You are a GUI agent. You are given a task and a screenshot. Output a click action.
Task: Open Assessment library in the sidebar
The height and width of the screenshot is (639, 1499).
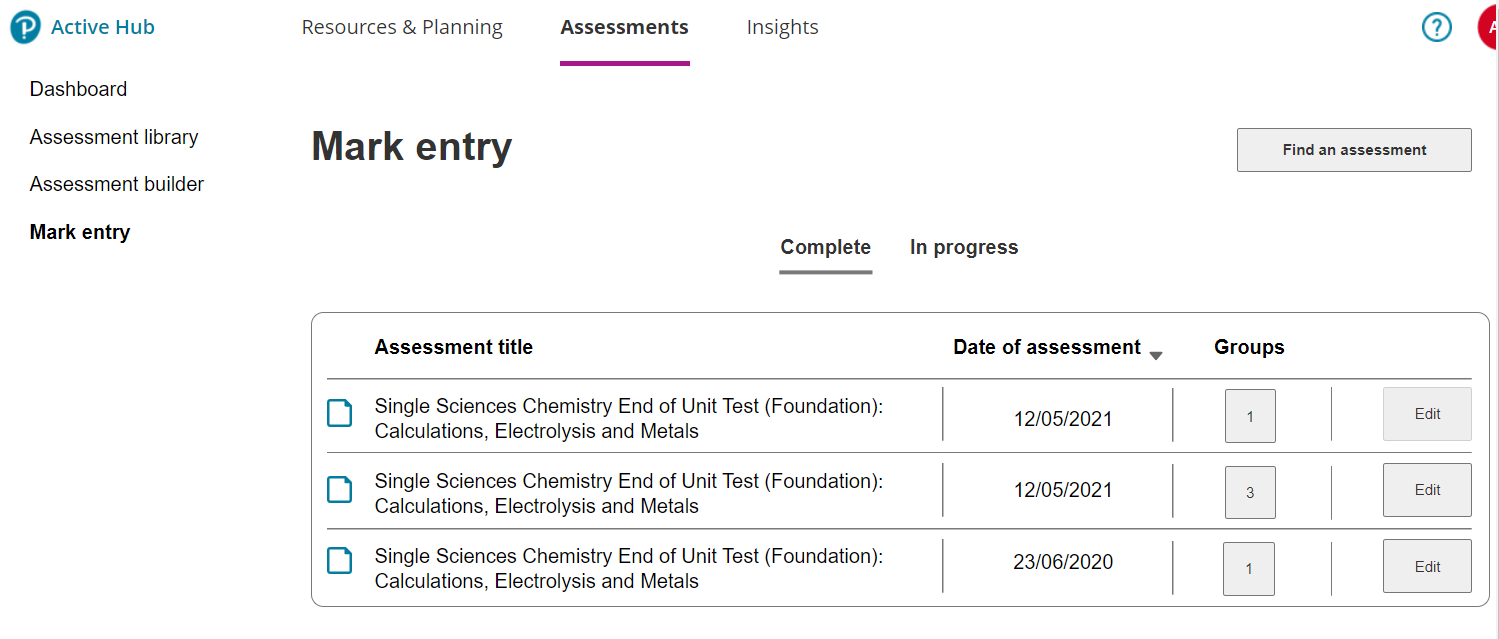[114, 137]
